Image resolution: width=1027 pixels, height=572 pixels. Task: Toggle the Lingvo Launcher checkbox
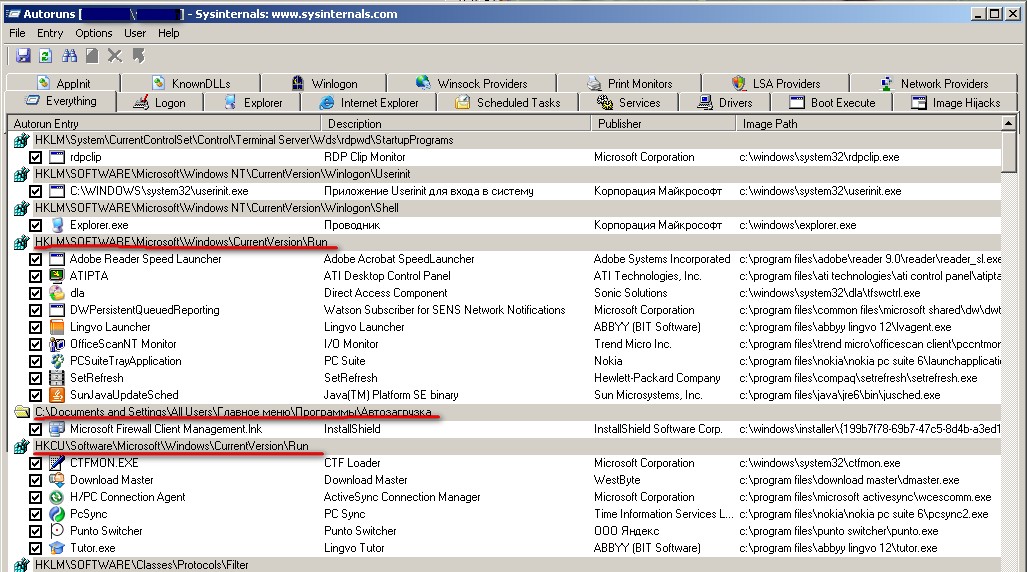click(x=35, y=328)
